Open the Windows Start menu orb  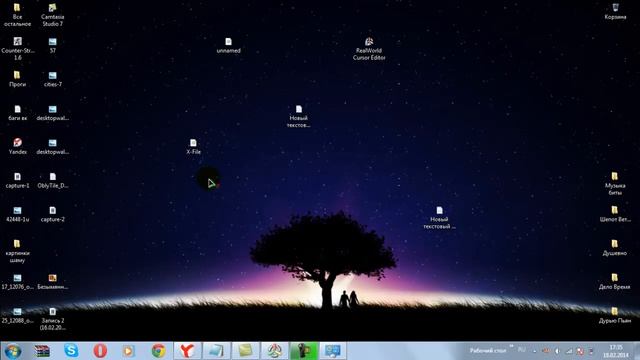tap(13, 351)
